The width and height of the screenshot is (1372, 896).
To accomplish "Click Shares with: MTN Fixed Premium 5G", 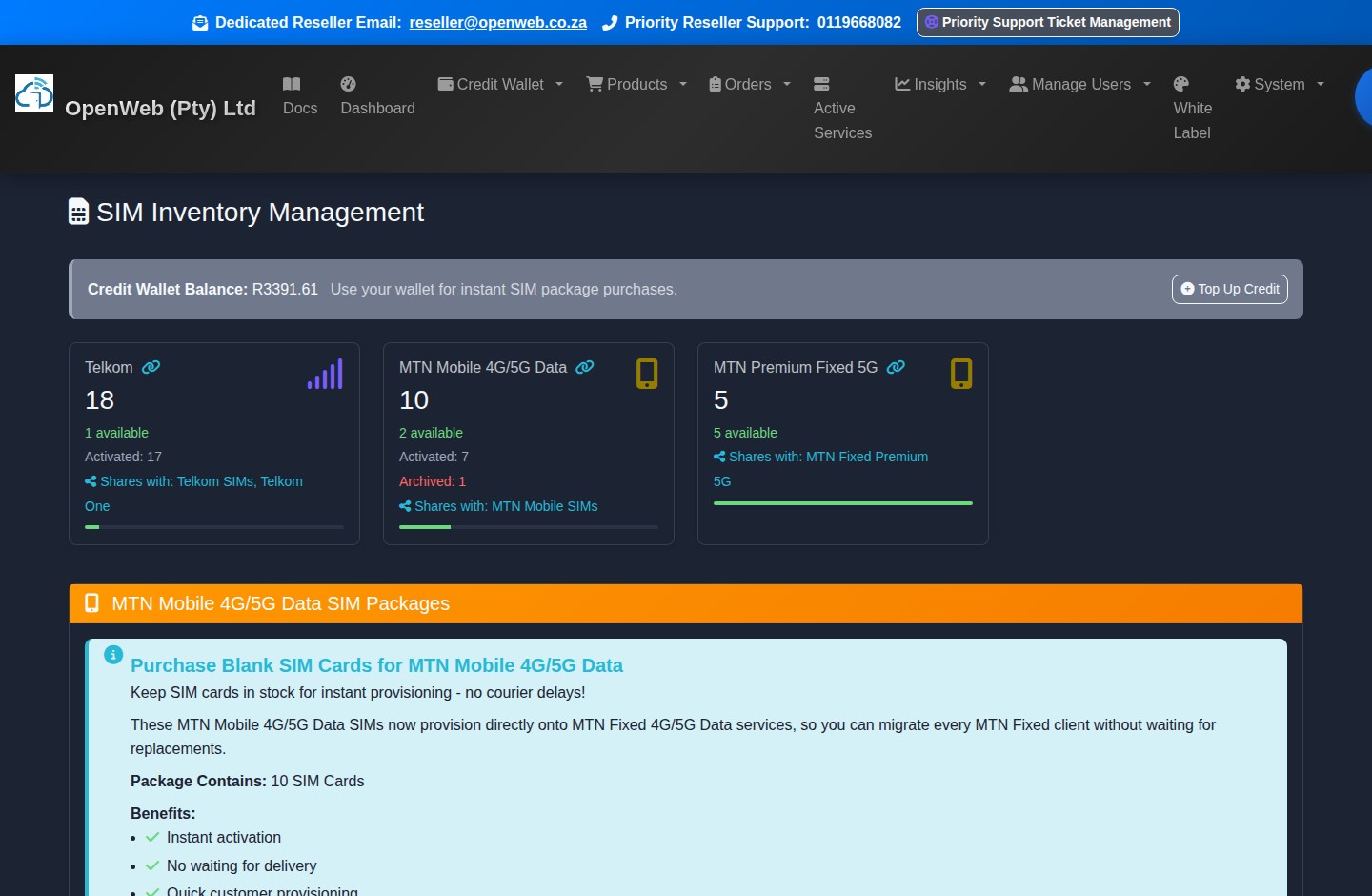I will (x=820, y=469).
